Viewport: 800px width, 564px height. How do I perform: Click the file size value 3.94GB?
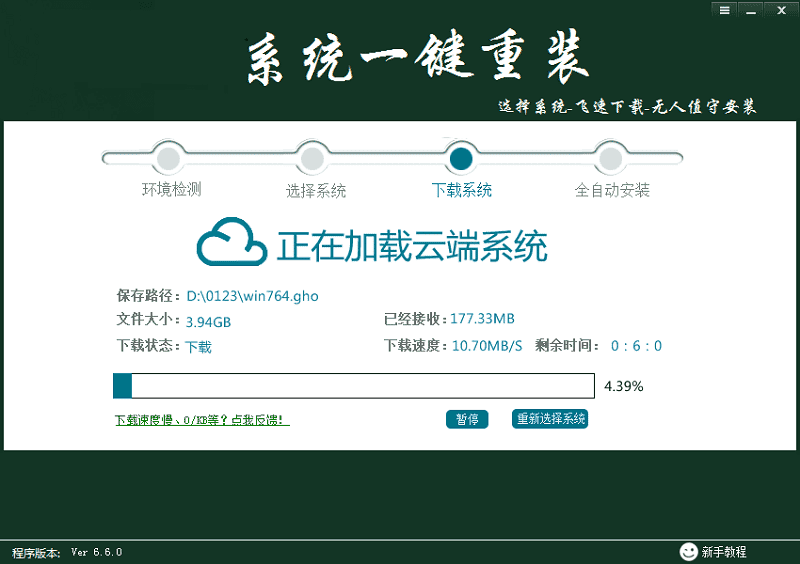pyautogui.click(x=208, y=322)
